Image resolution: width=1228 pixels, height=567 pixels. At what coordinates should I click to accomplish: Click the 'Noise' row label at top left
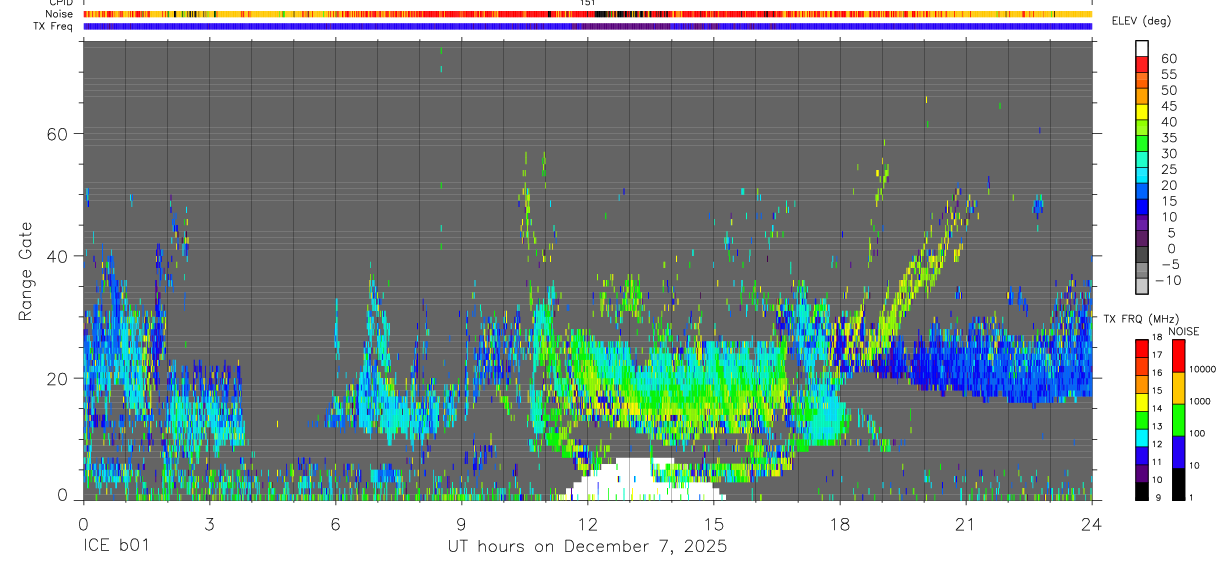coord(60,14)
